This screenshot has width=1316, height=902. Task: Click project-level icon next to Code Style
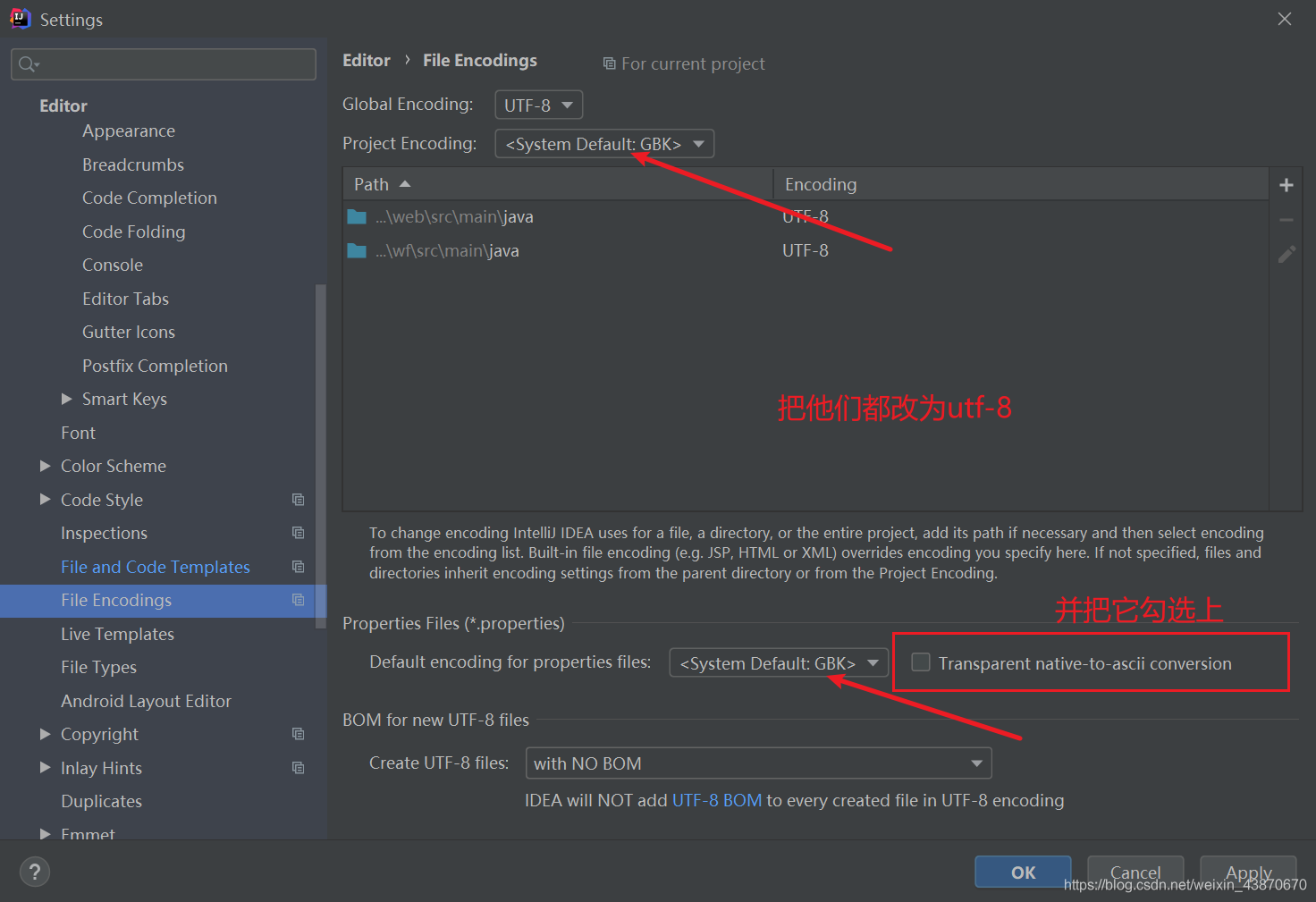pos(299,500)
